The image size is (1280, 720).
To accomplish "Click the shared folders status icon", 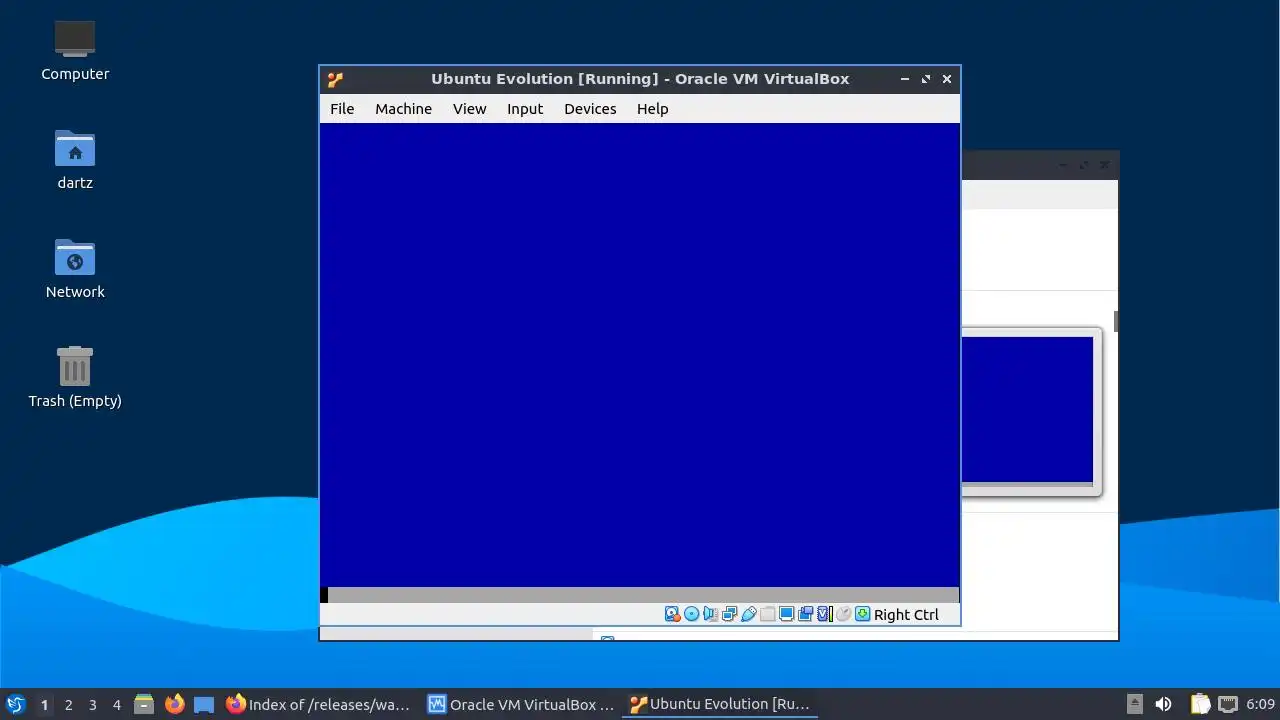I will click(x=767, y=614).
